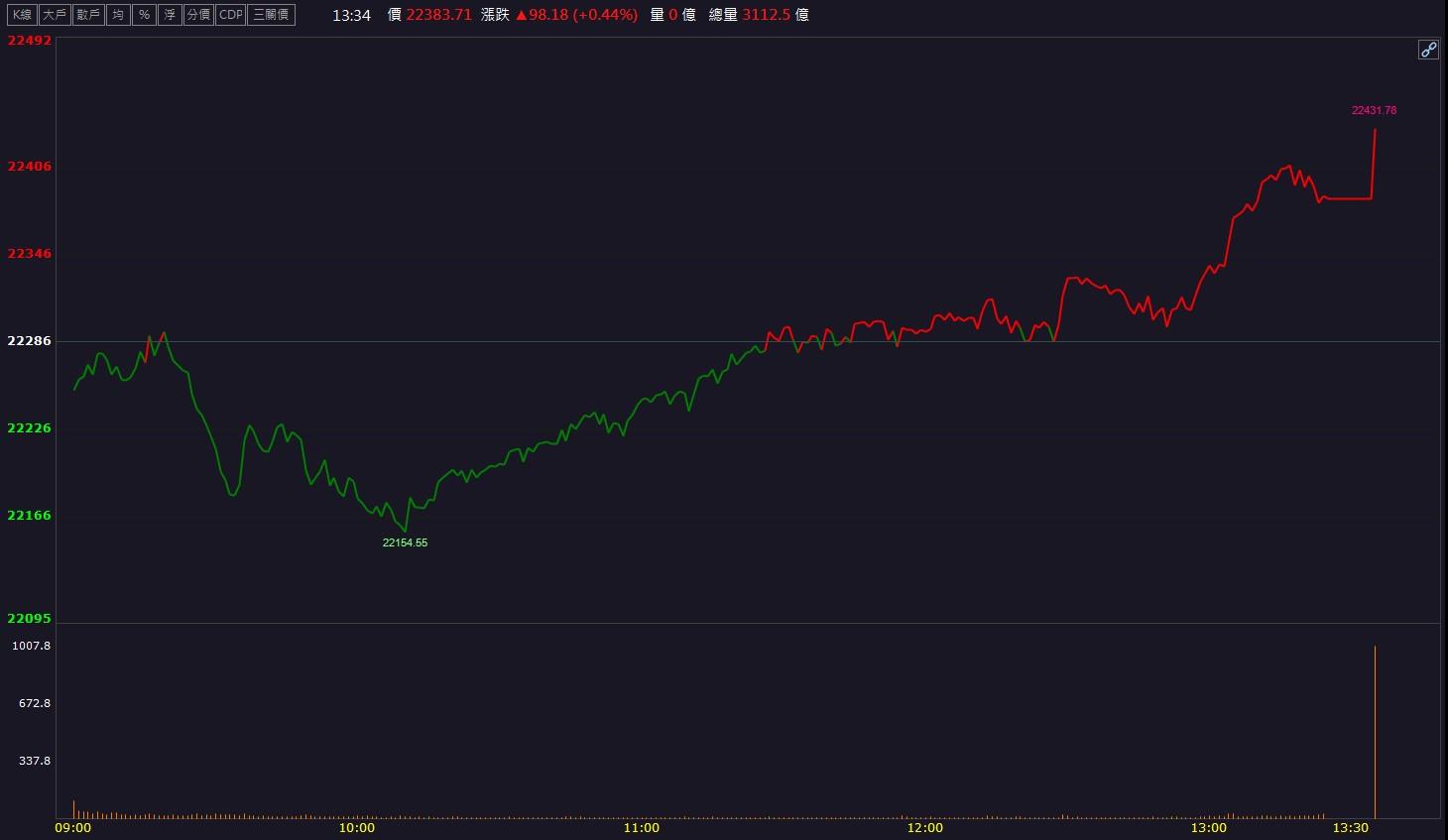This screenshot has height=840, width=1448.
Task: Toggle the CDP indicator button
Action: click(230, 15)
